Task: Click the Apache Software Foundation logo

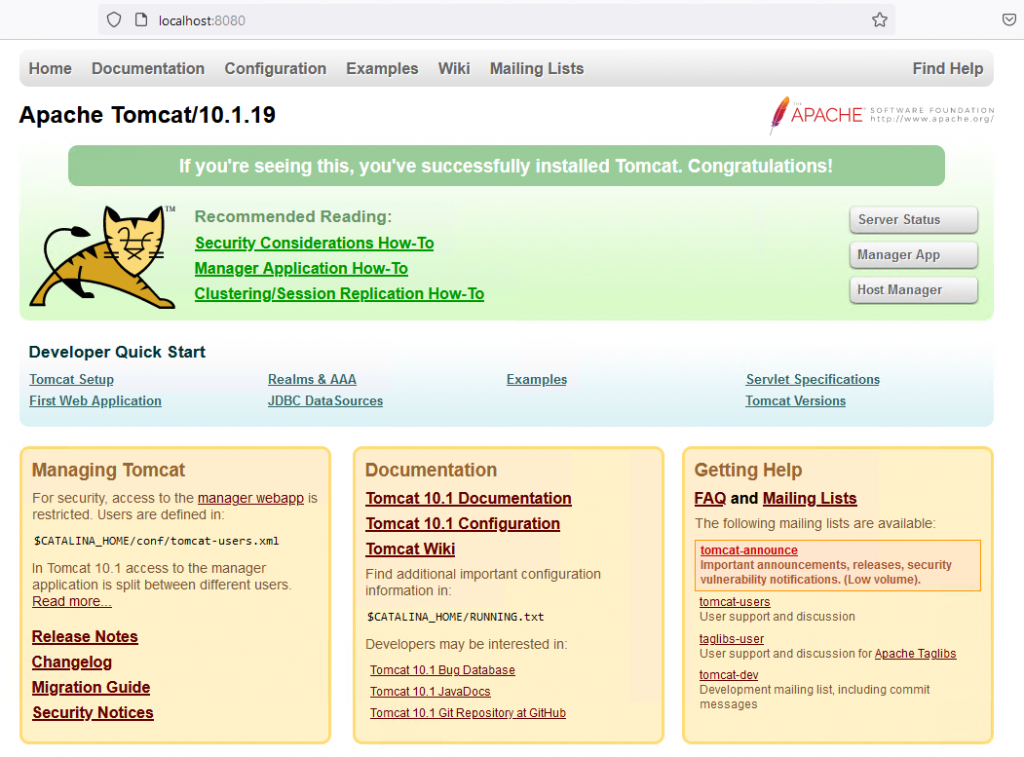Action: point(882,115)
